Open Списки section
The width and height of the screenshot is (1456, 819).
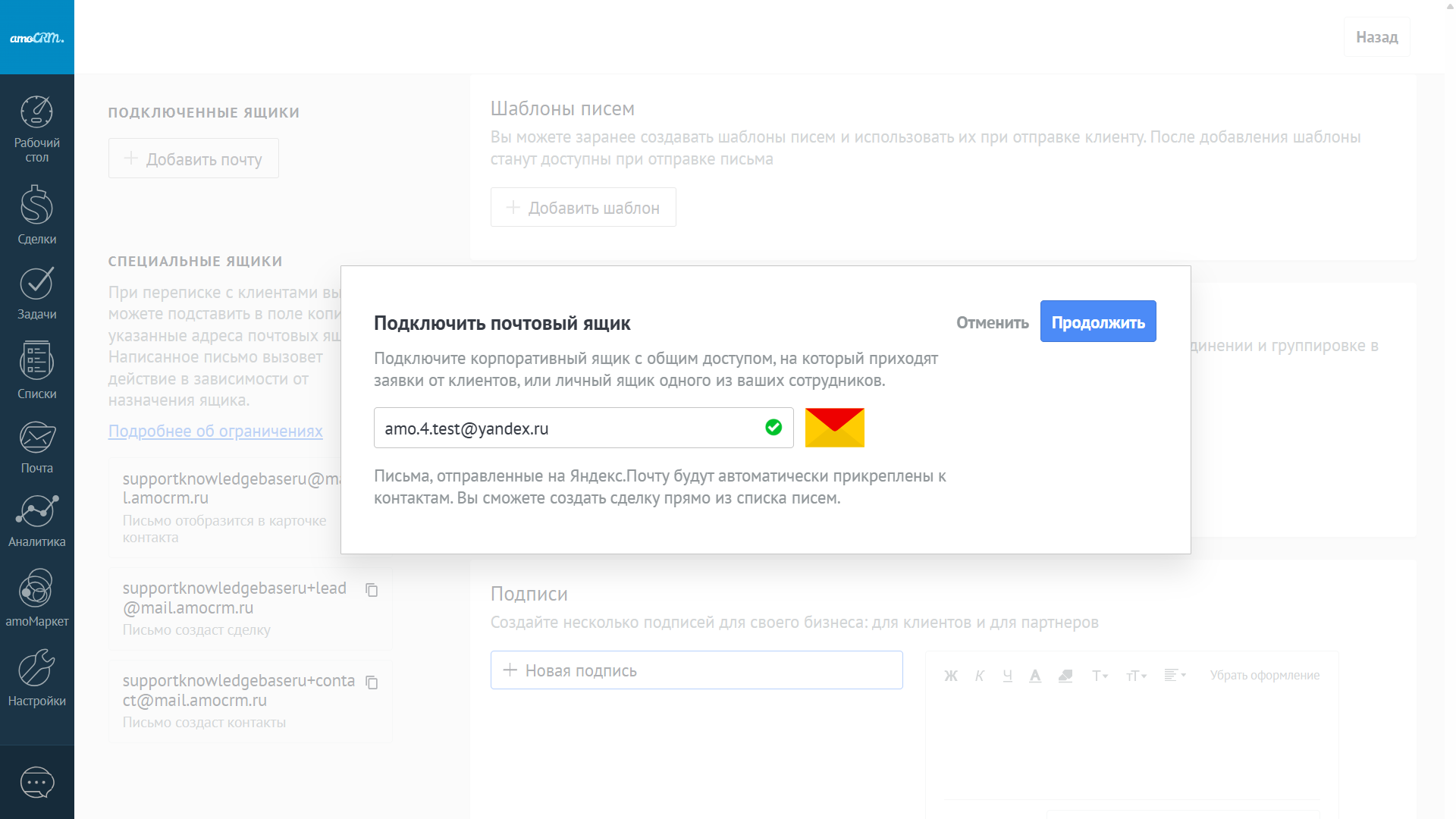(x=36, y=370)
